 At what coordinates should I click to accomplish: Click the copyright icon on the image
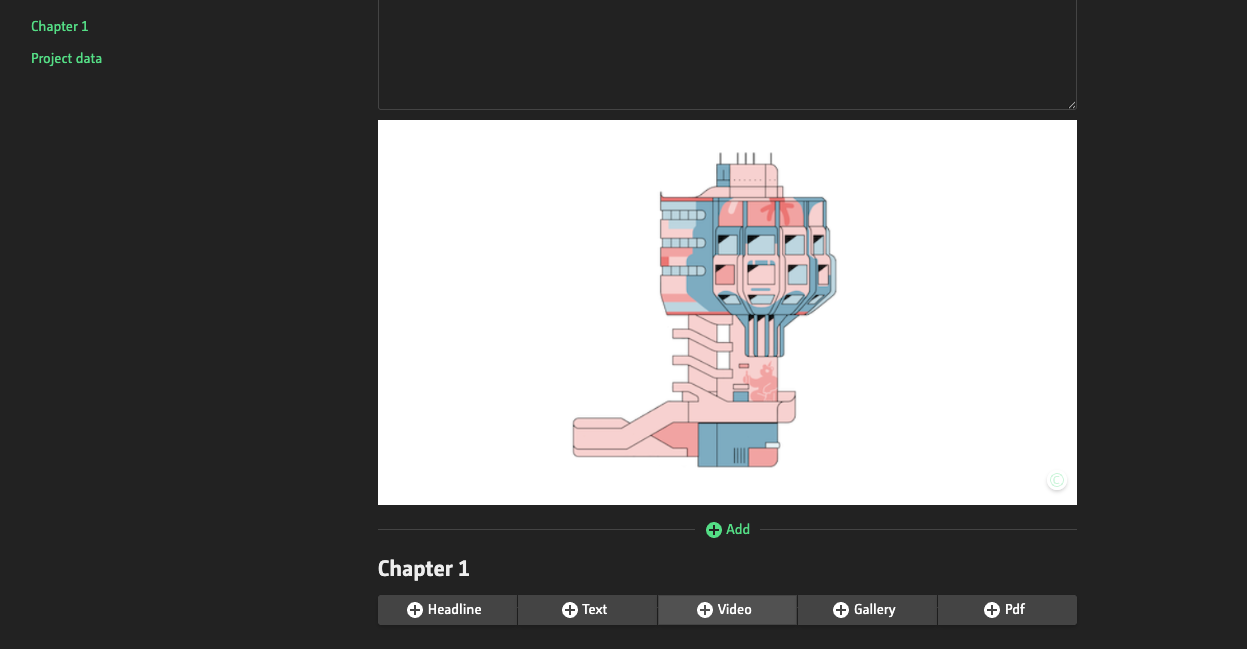coord(1057,480)
